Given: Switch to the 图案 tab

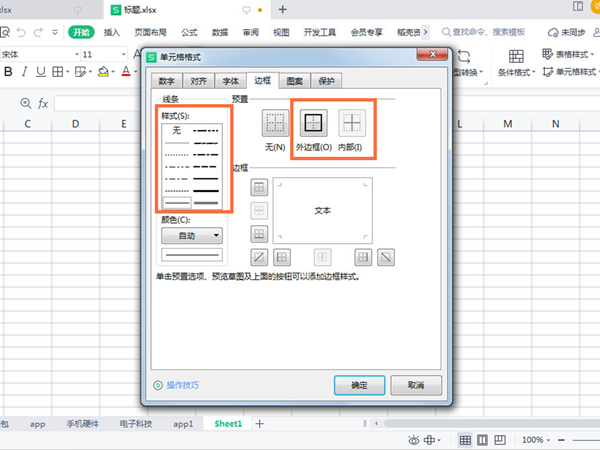Looking at the screenshot, I should coord(295,80).
